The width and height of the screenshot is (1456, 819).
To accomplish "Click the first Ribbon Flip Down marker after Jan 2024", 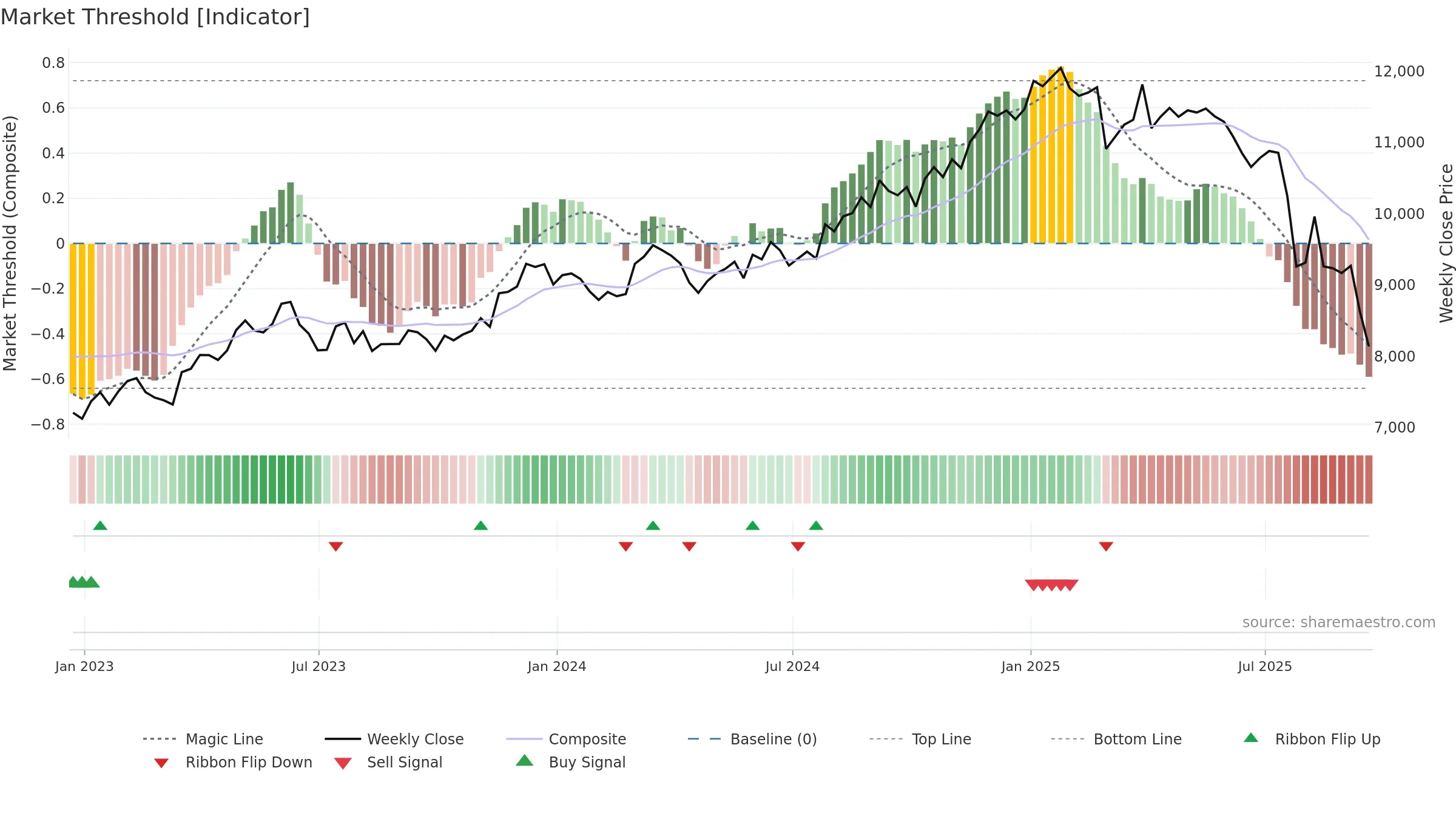I will (625, 547).
